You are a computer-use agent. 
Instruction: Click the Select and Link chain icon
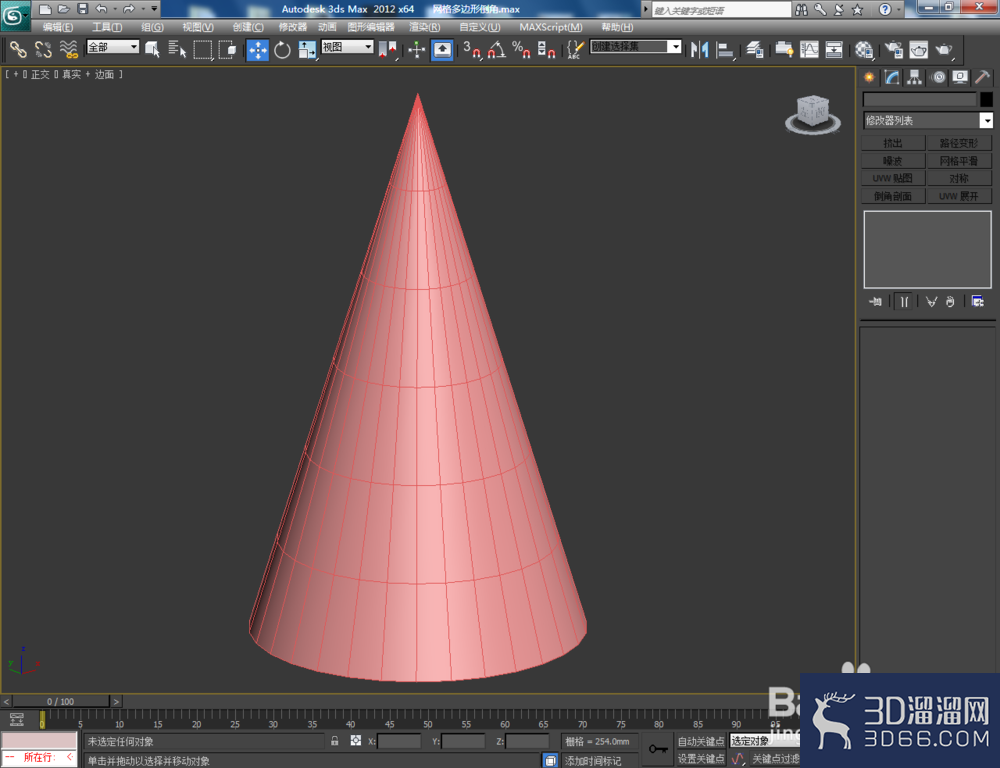click(x=18, y=50)
